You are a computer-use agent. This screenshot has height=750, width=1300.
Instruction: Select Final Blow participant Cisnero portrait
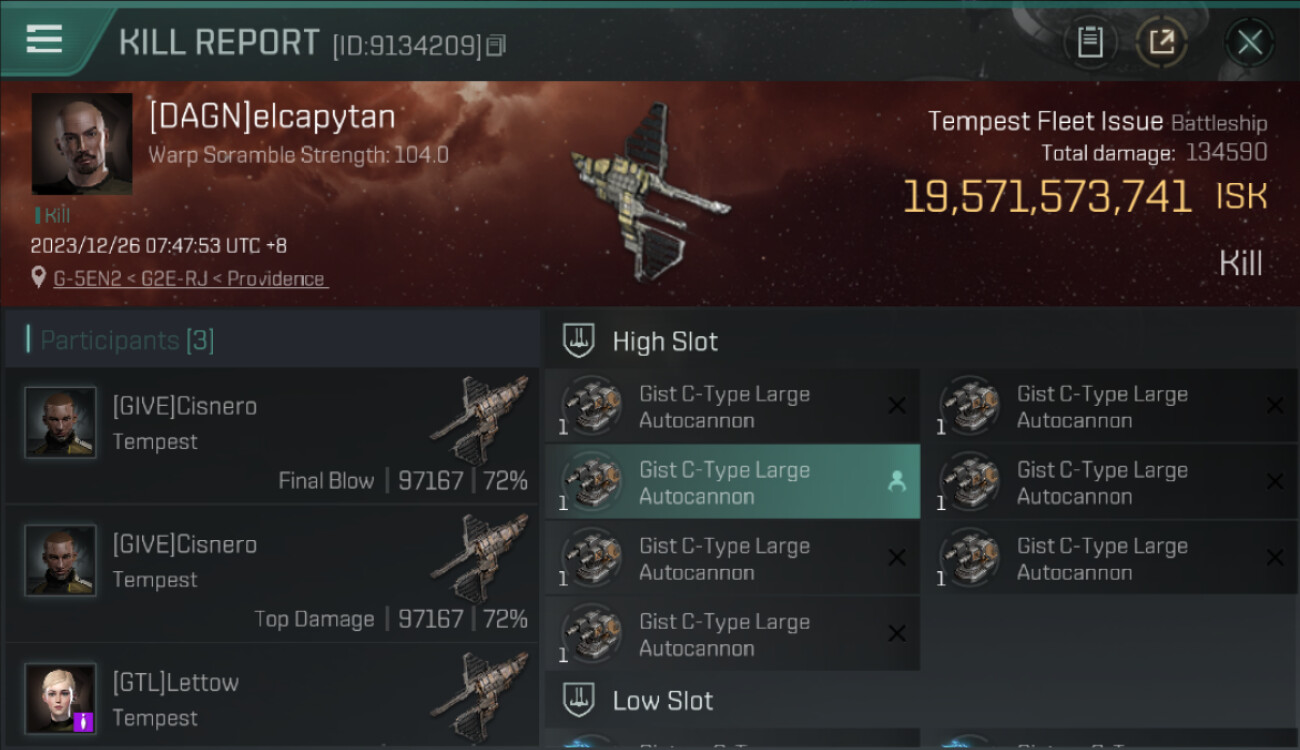pyautogui.click(x=60, y=423)
